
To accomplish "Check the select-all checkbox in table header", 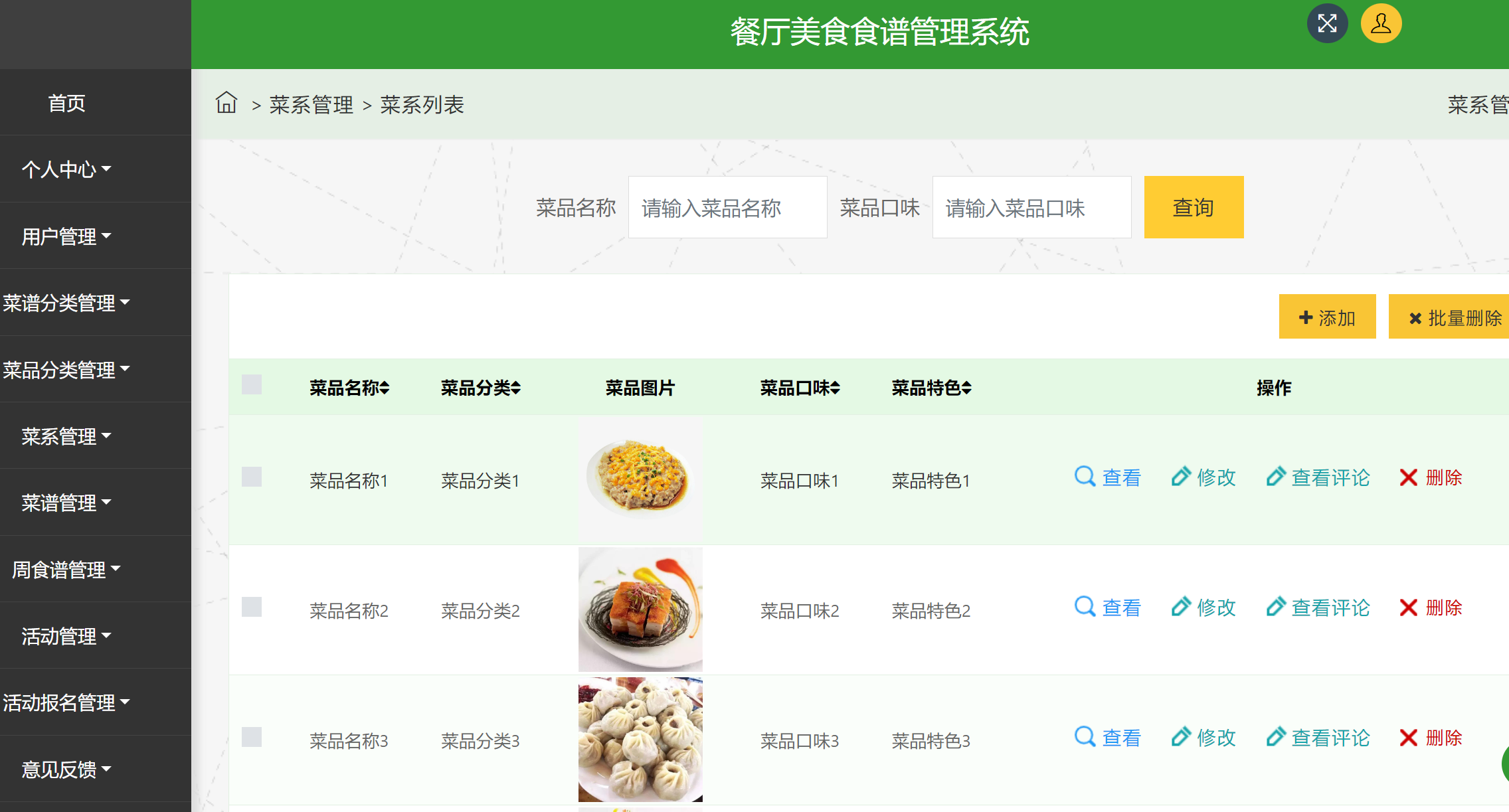I will tap(251, 384).
